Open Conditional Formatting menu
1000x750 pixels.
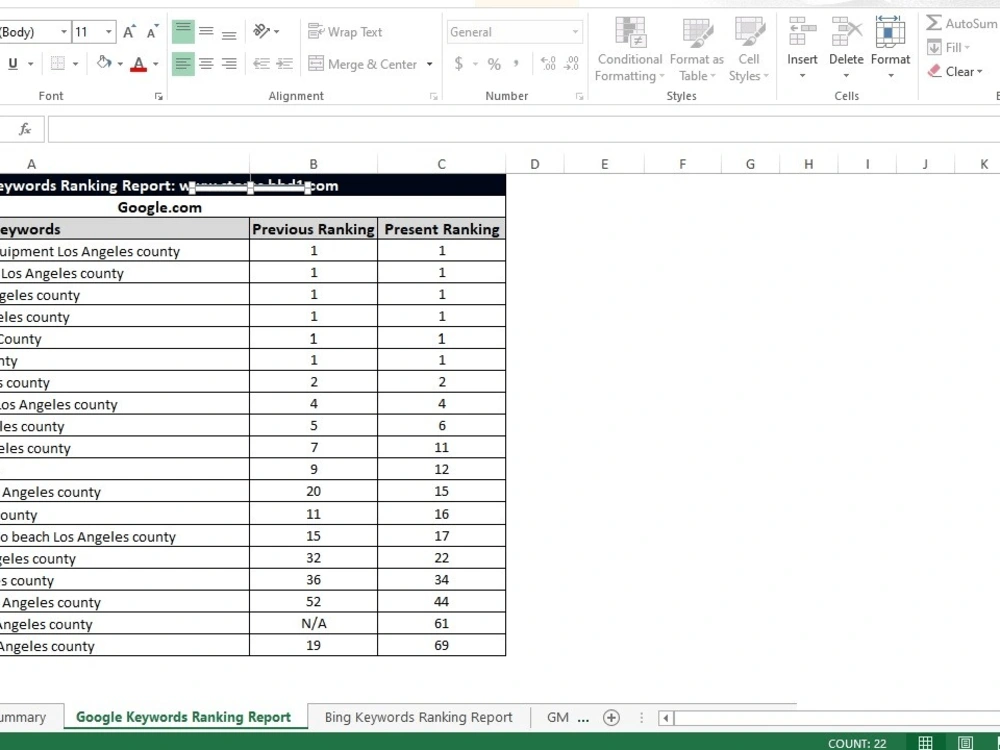coord(629,50)
